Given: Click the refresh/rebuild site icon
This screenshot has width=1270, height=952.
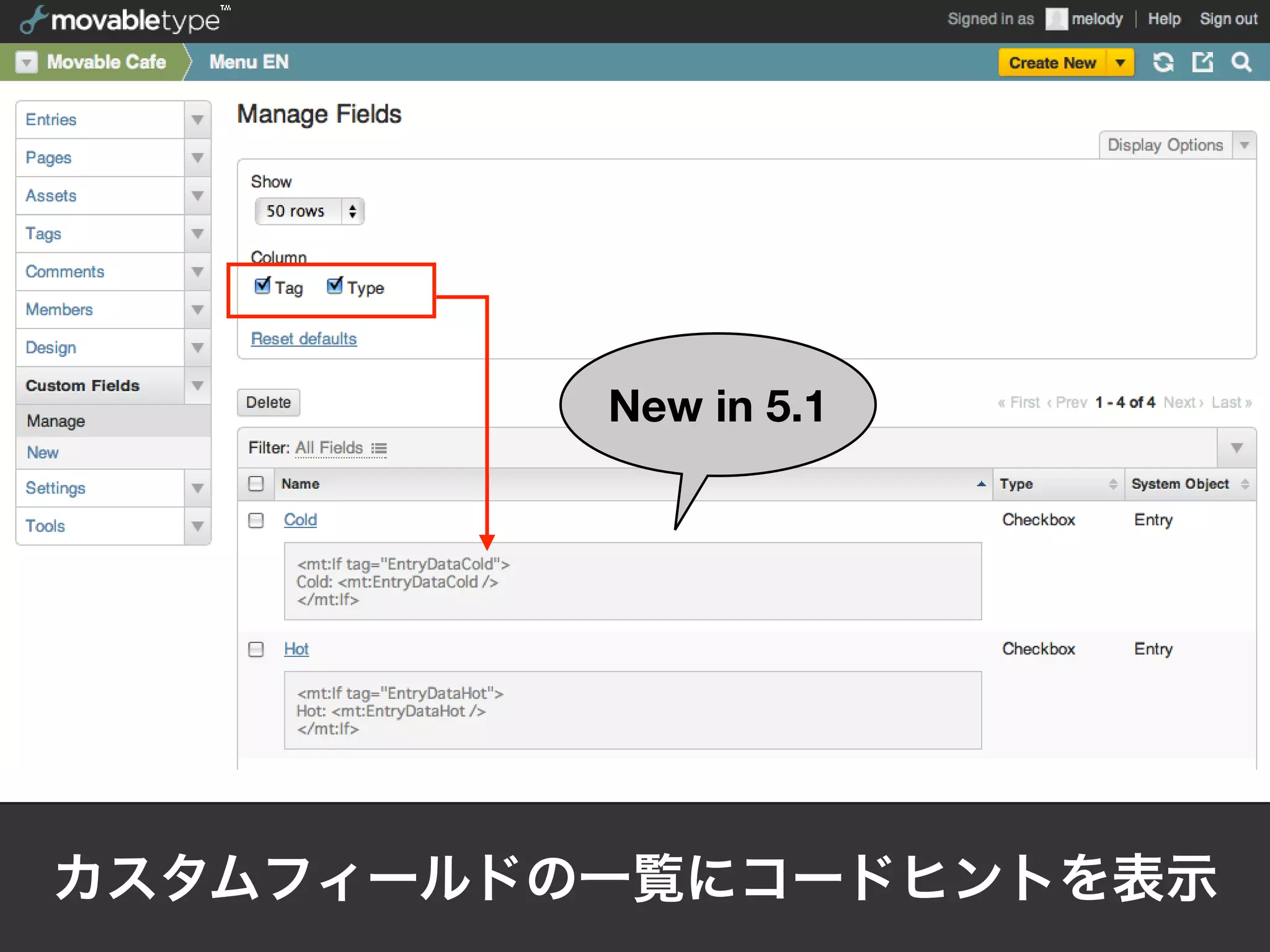Looking at the screenshot, I should point(1163,62).
